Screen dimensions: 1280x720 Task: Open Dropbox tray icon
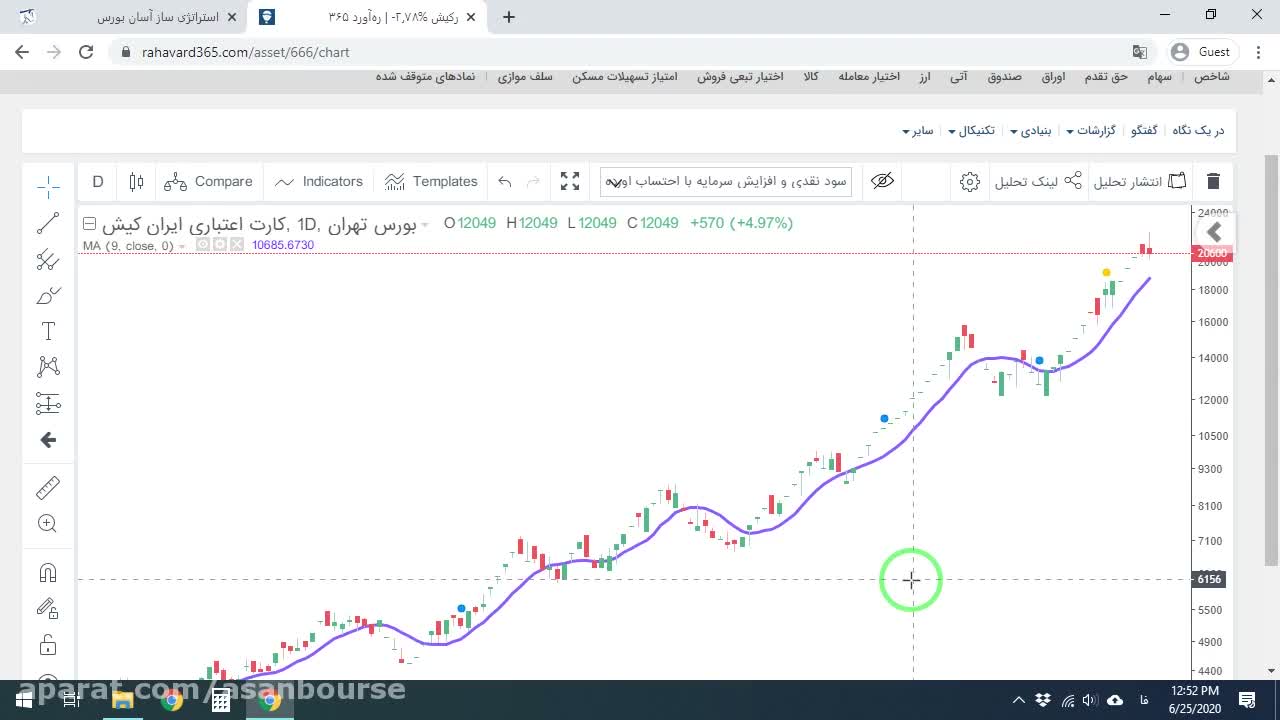1043,700
